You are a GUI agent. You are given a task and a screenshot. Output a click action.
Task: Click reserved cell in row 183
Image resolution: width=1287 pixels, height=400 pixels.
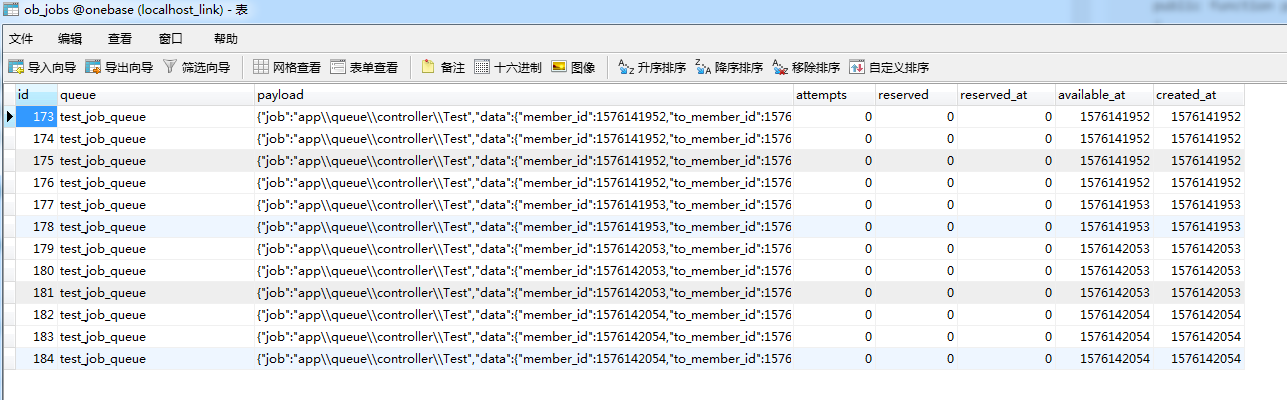click(x=915, y=336)
